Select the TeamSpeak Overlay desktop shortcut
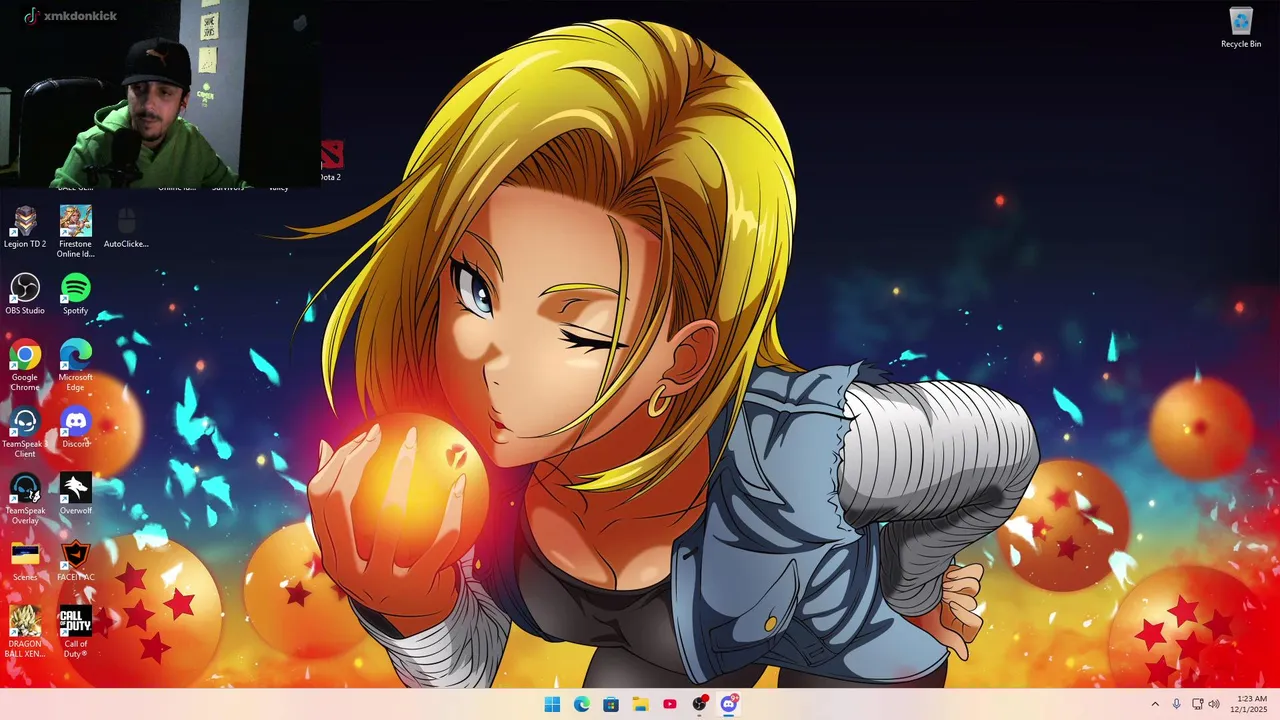This screenshot has height=720, width=1280. [x=25, y=500]
